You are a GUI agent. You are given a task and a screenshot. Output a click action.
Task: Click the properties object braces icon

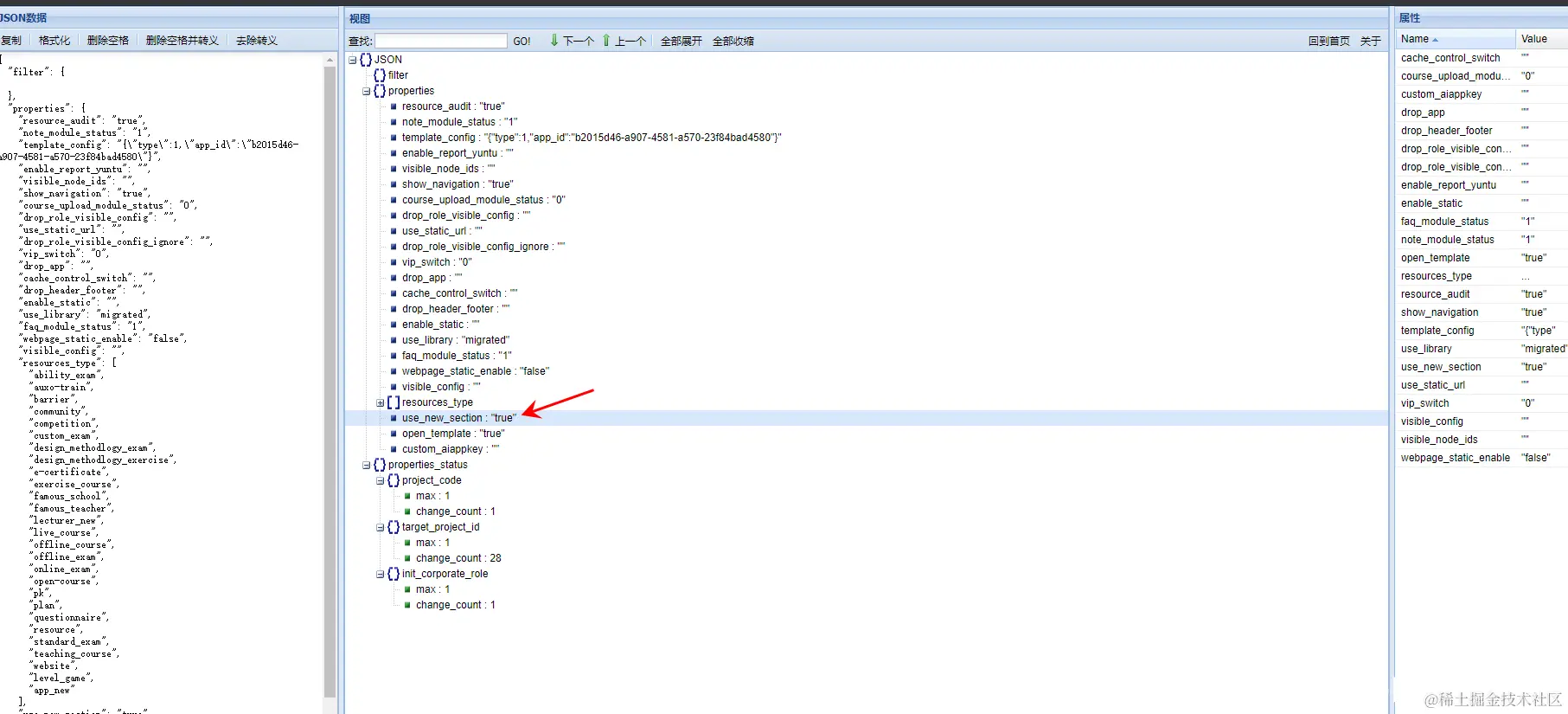click(x=380, y=91)
